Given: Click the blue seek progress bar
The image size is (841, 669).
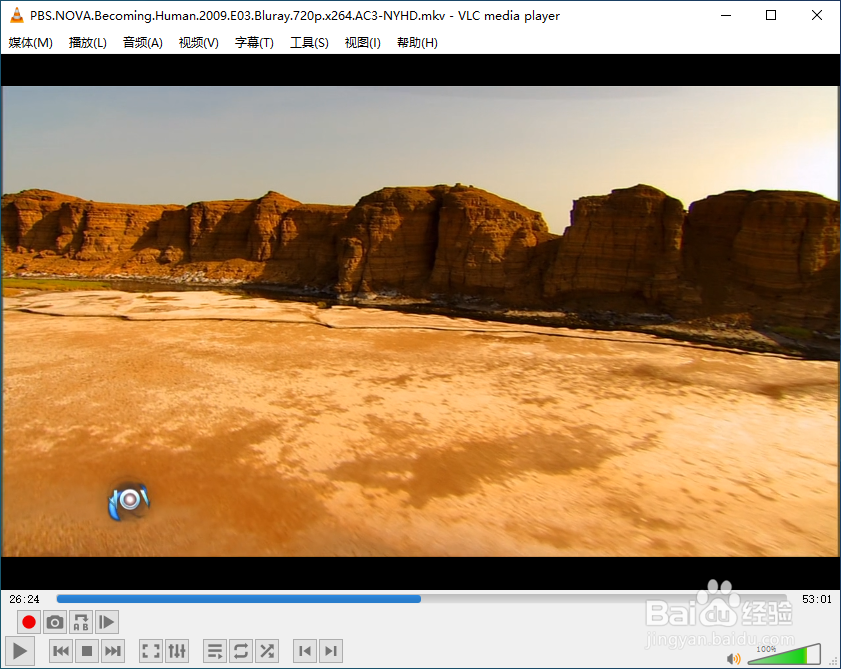Looking at the screenshot, I should pos(421,599).
